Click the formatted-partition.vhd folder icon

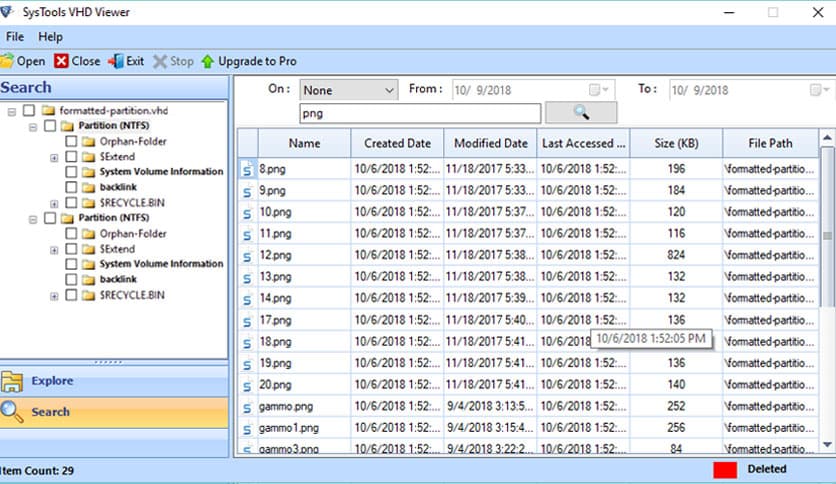[49, 110]
